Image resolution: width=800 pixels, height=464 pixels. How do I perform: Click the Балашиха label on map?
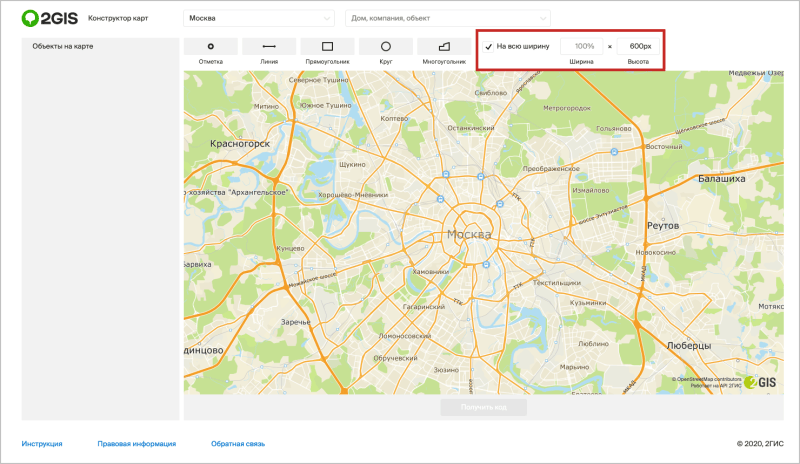tap(721, 179)
